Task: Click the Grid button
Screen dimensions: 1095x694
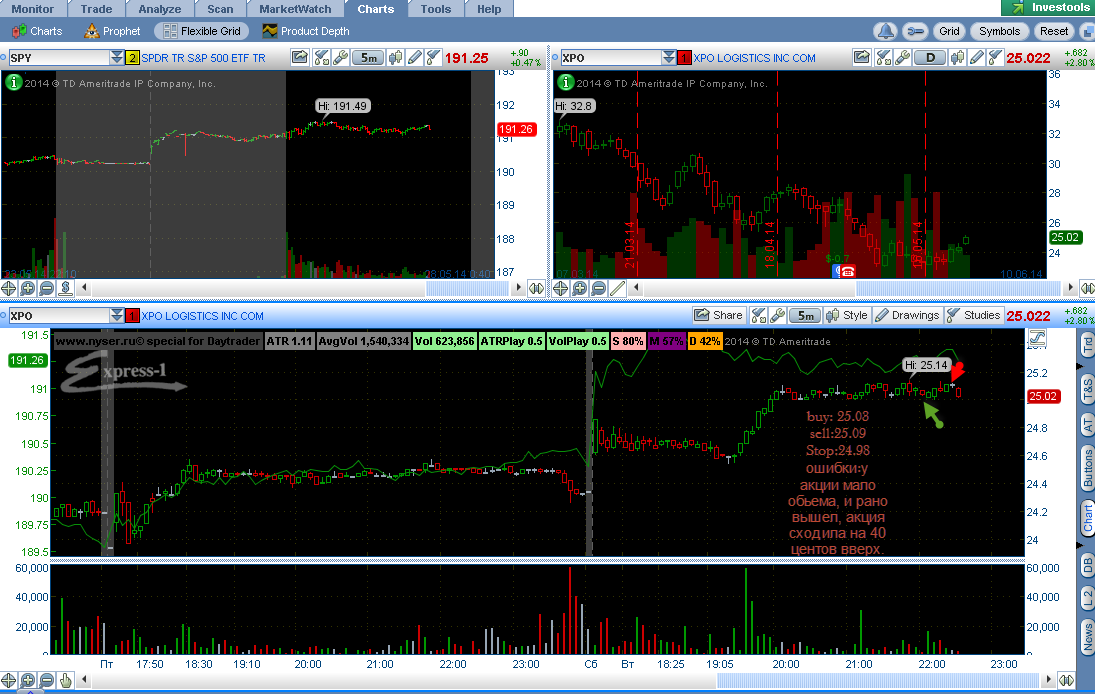Action: click(x=949, y=31)
